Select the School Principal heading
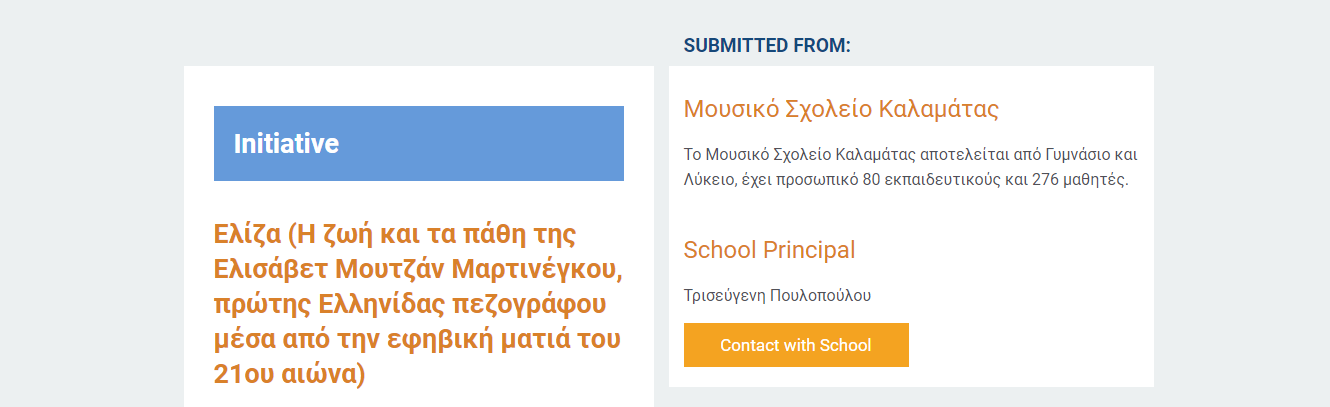Image resolution: width=1330 pixels, height=407 pixels. click(x=769, y=250)
